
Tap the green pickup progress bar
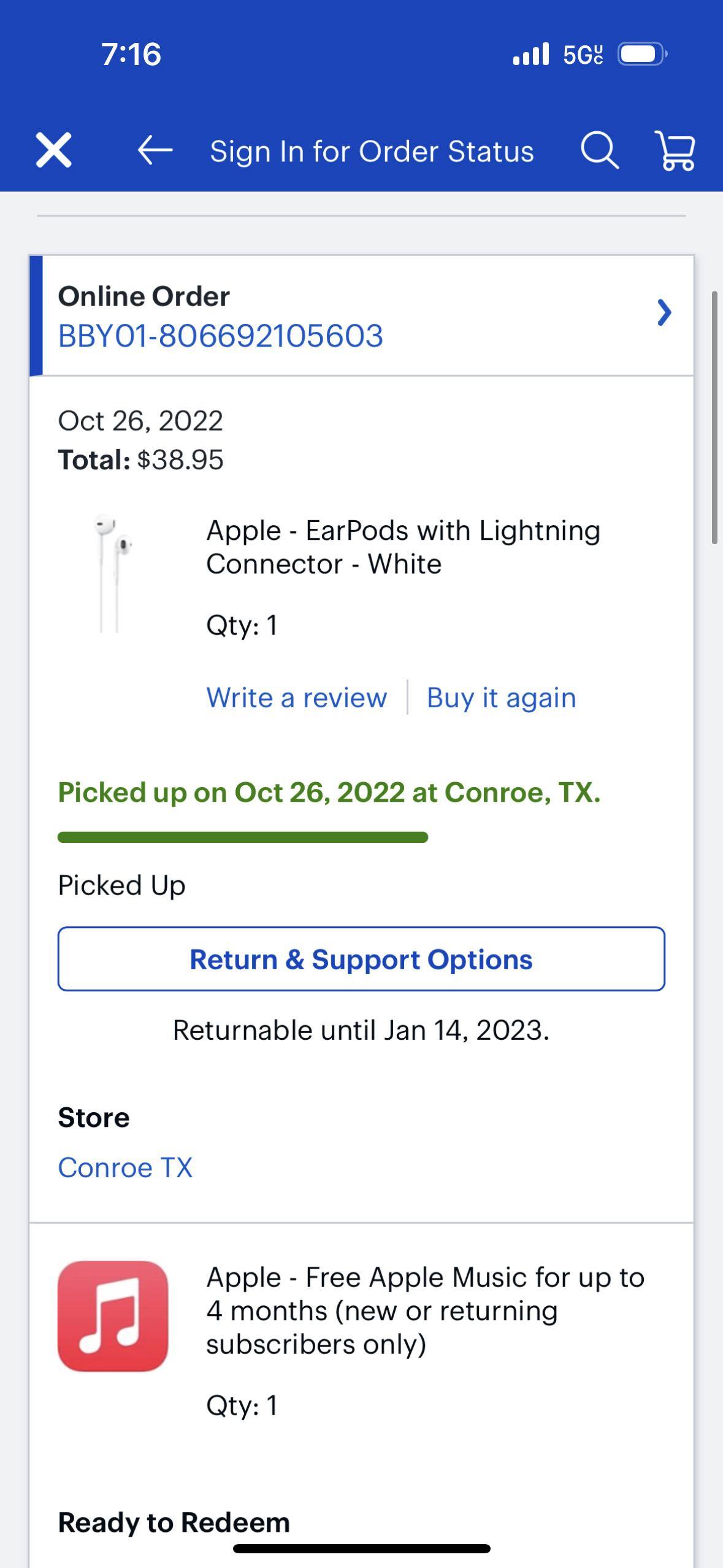(243, 837)
